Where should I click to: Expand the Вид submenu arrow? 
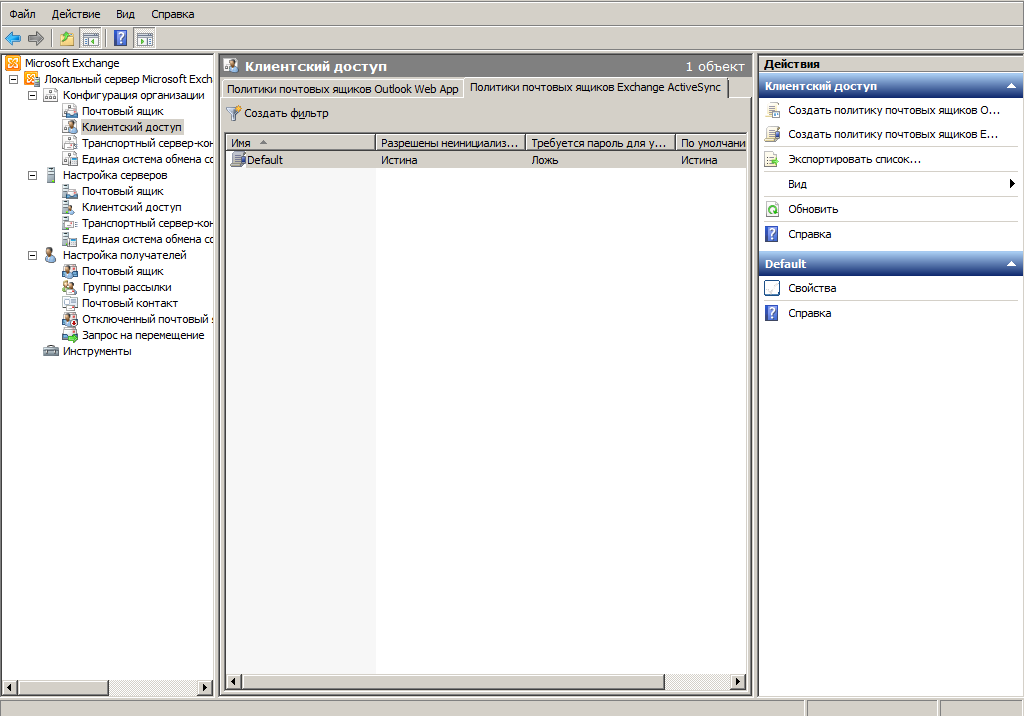[x=1012, y=184]
